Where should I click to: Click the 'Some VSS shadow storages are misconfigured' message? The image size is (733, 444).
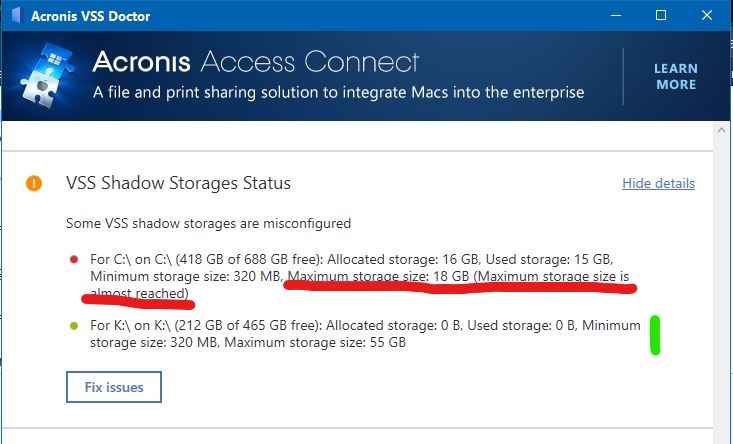208,223
